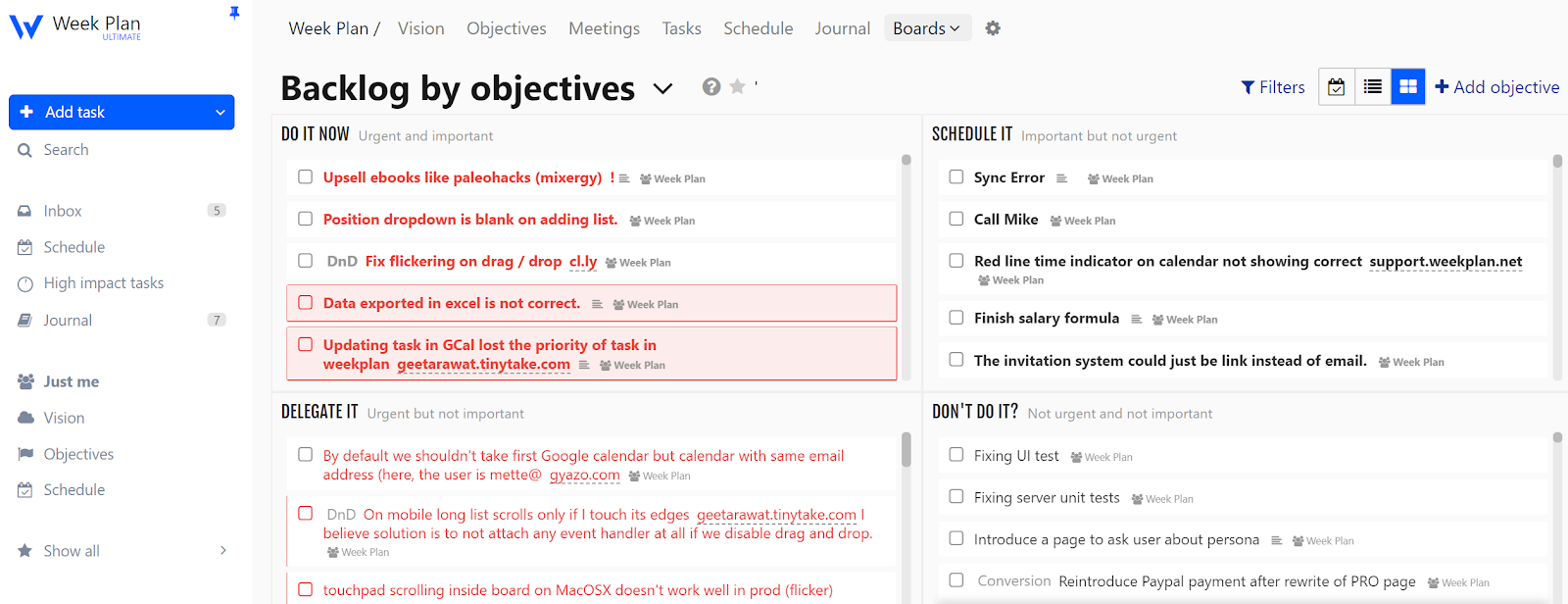Switch to calendar view icon
The image size is (1568, 604).
click(x=1336, y=87)
